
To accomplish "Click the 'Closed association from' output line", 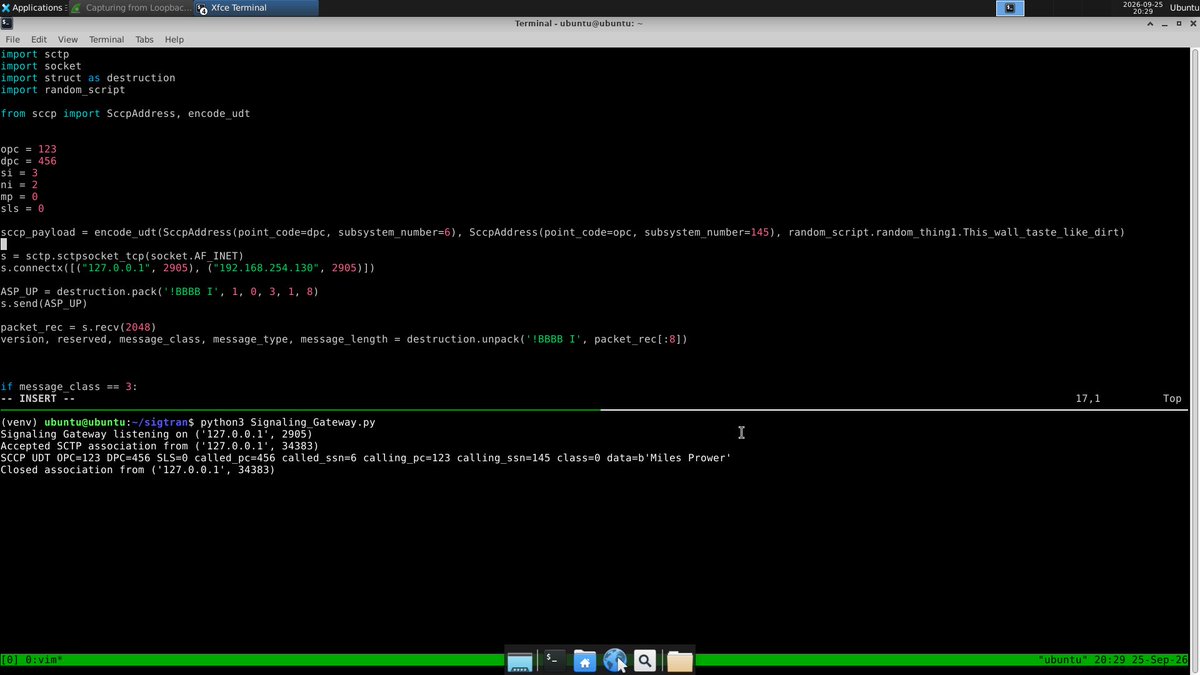I will (138, 470).
